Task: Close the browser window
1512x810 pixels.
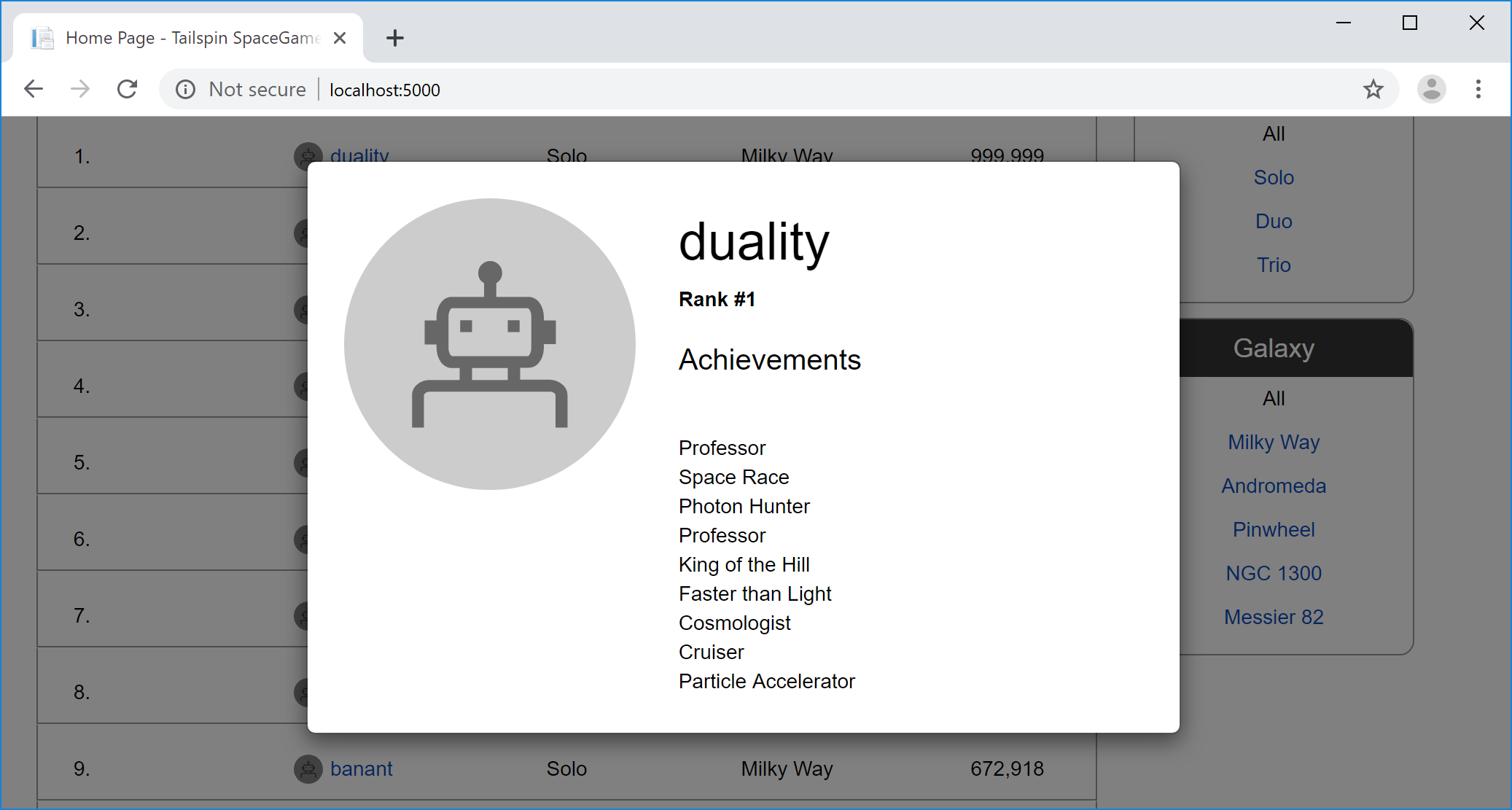Action: (x=1477, y=23)
